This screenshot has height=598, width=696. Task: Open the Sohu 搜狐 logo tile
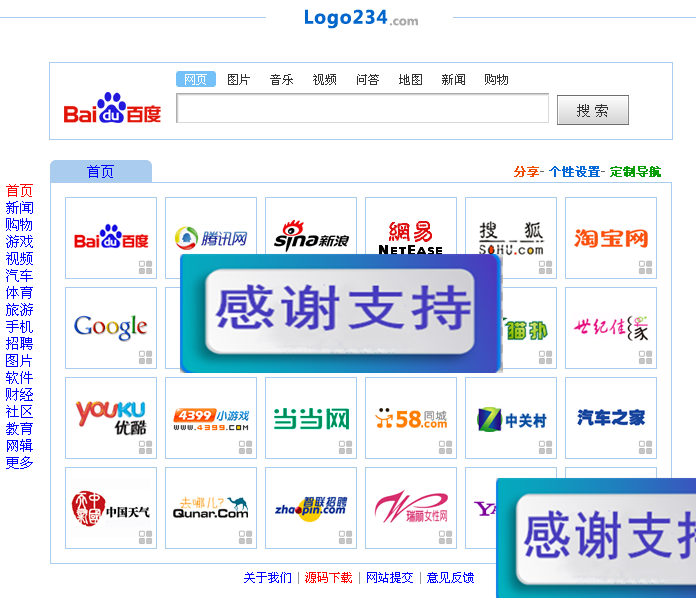coord(511,238)
